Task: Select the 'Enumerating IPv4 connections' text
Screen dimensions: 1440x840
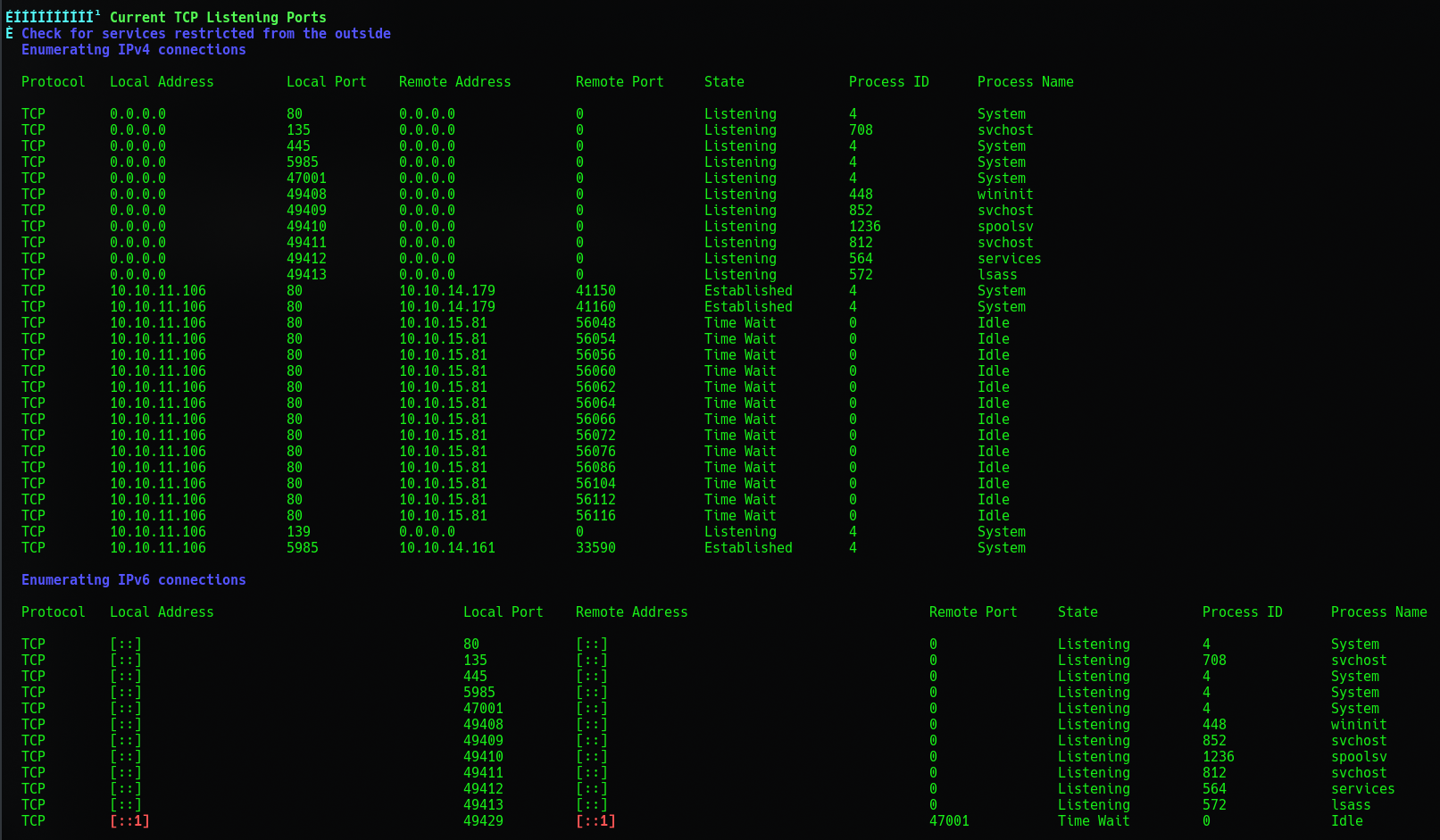Action: [x=133, y=49]
